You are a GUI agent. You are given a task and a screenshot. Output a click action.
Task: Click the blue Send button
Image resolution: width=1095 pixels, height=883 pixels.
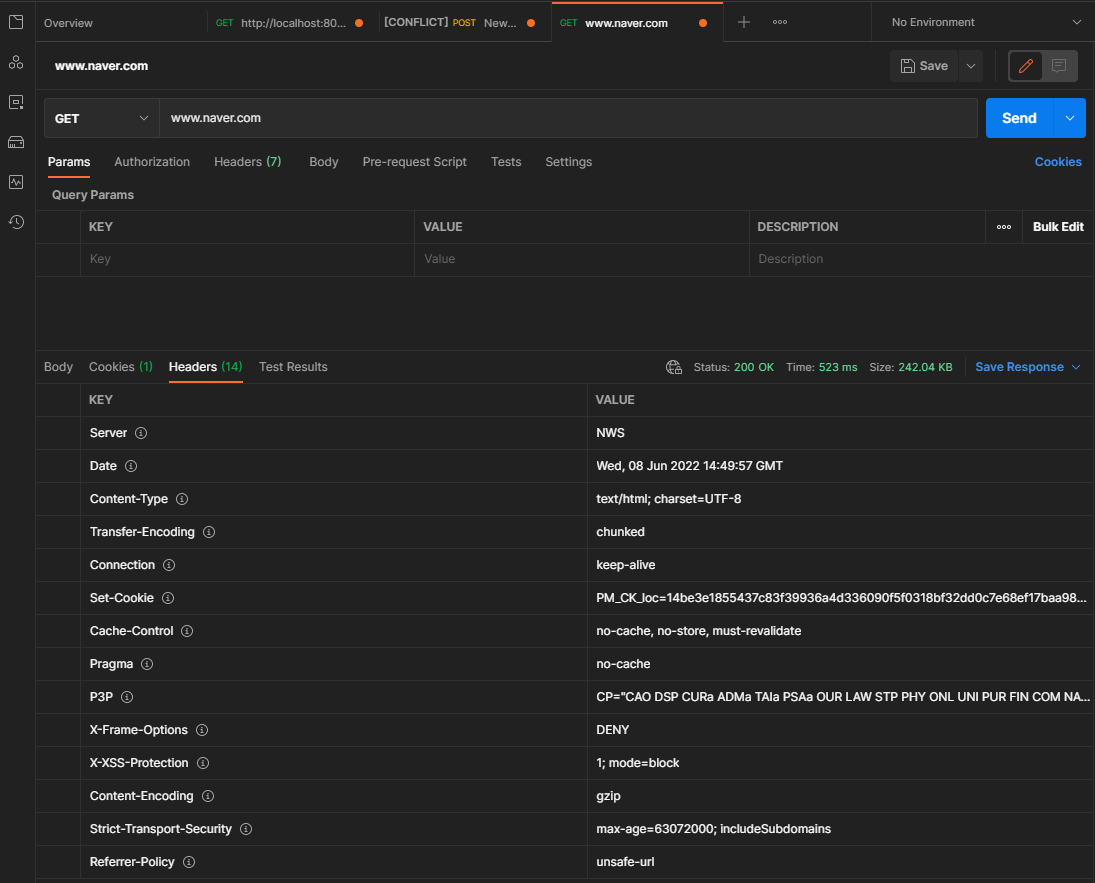[x=1020, y=118]
